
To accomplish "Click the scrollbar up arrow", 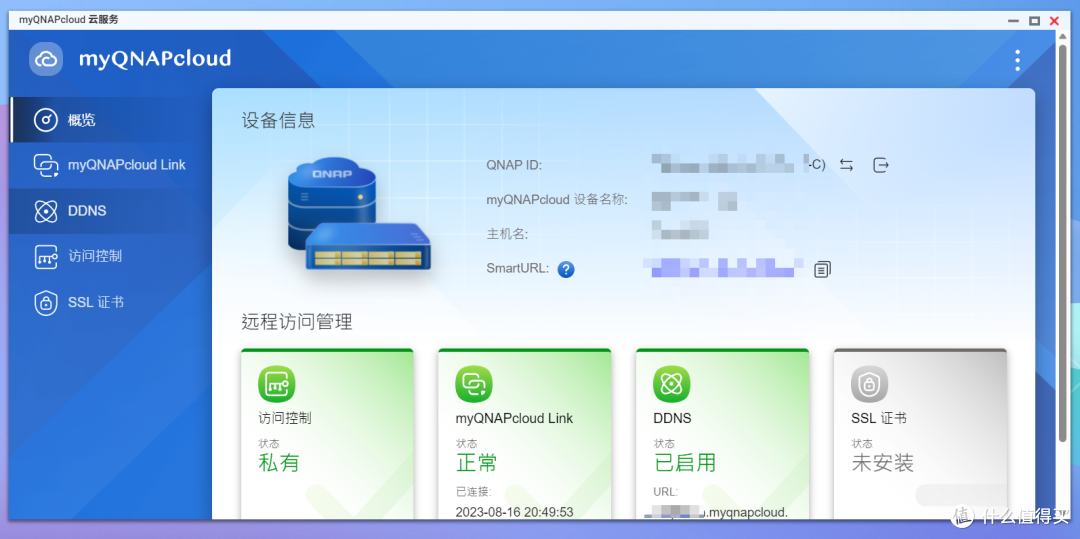I will point(1063,36).
